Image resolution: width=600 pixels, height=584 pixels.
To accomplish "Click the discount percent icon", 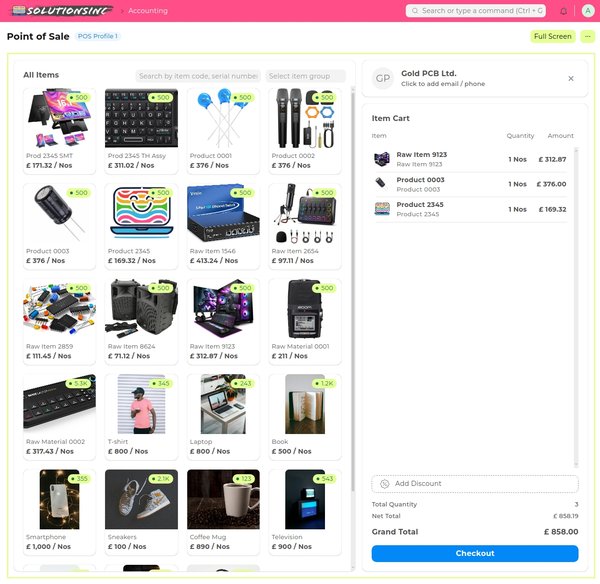I will (385, 484).
